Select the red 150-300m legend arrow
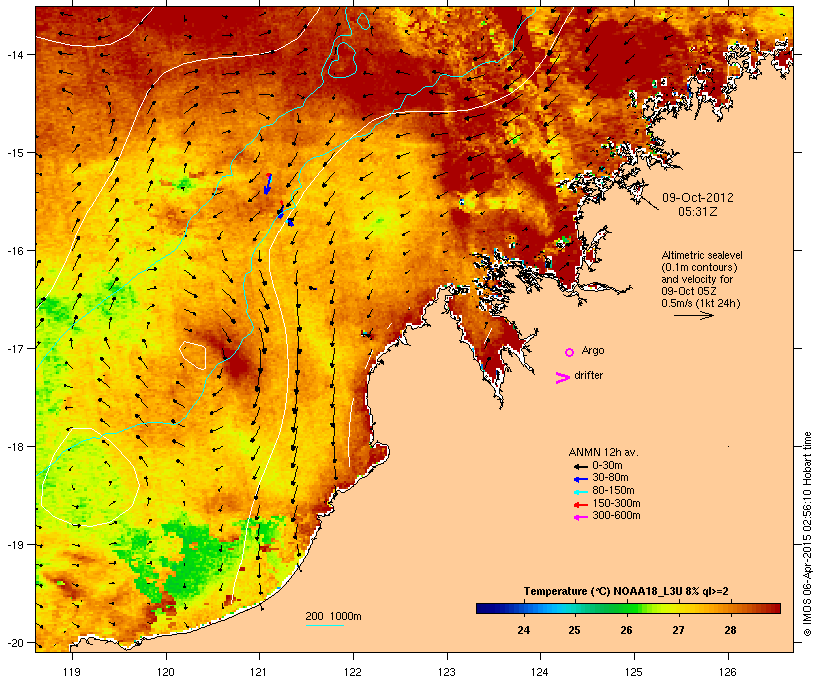The width and height of the screenshot is (820, 680). (581, 505)
